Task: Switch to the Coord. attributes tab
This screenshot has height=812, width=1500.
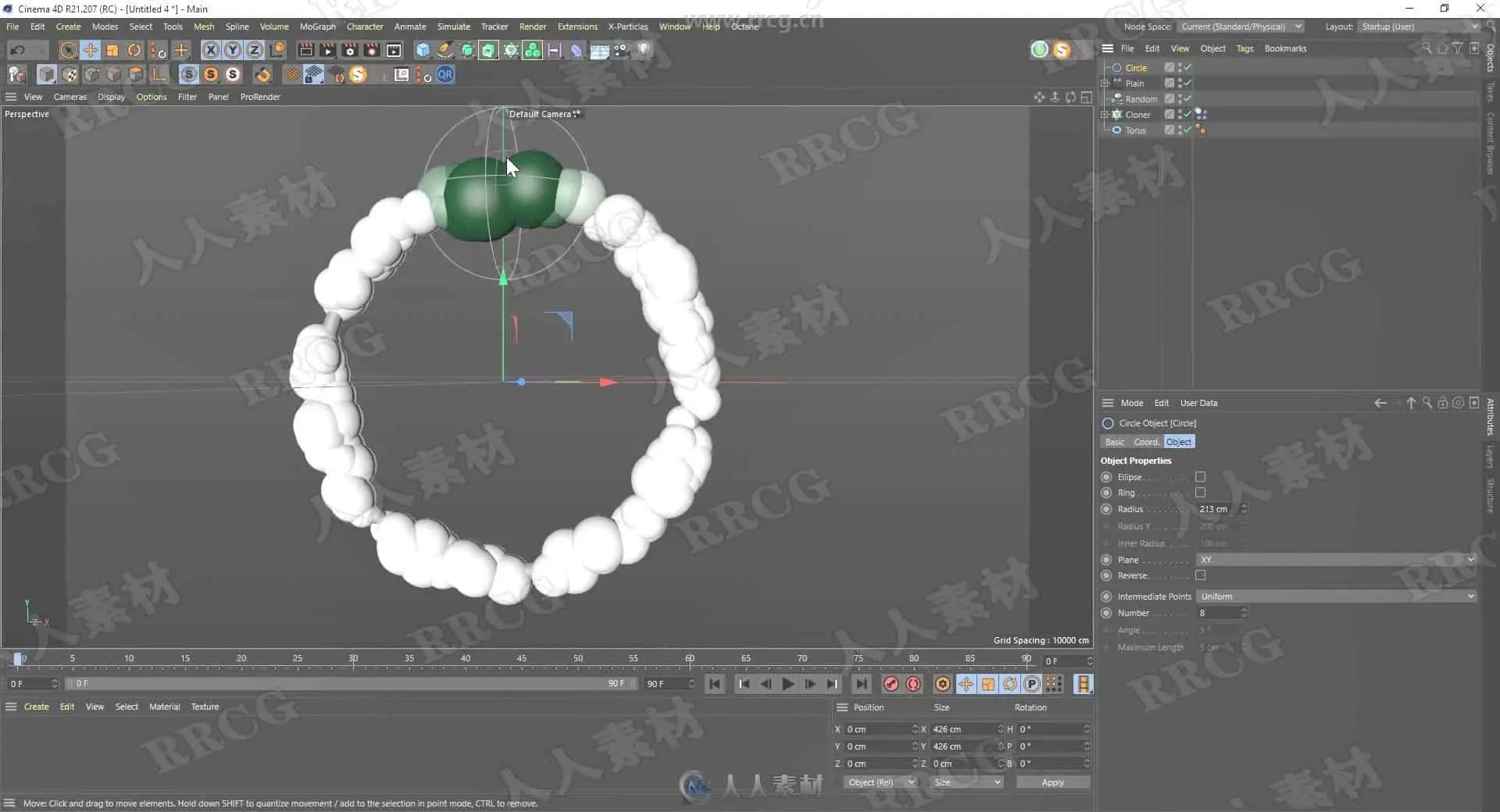Action: pos(1146,442)
